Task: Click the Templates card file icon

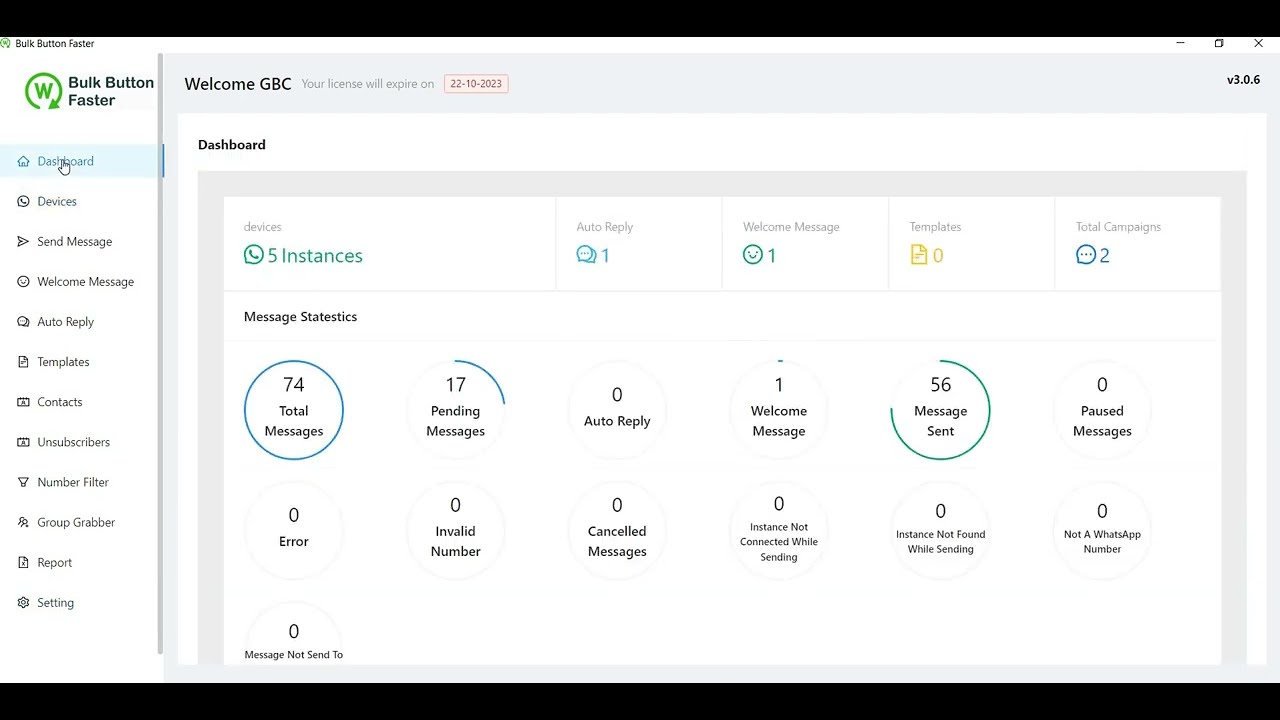Action: tap(919, 255)
